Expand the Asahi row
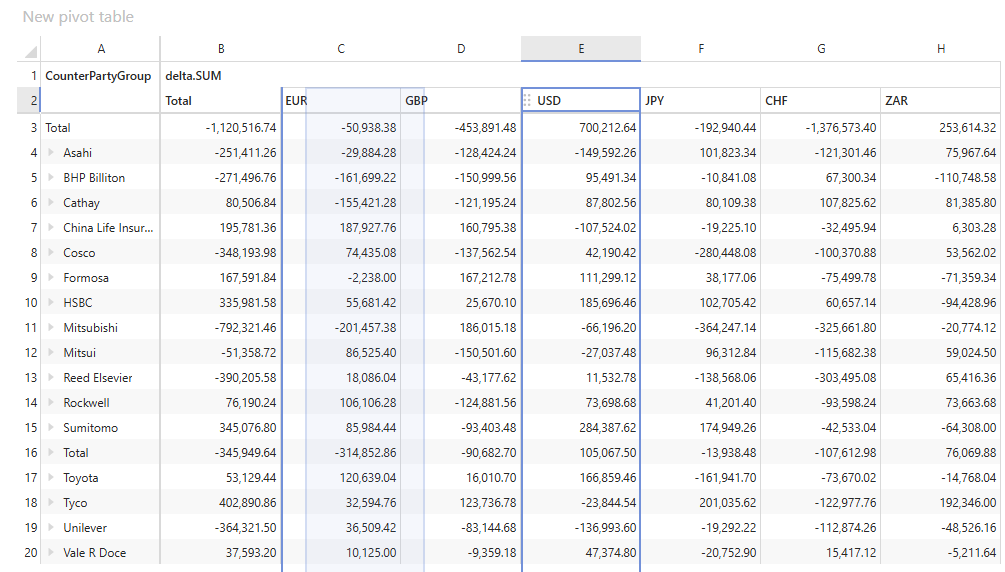The height and width of the screenshot is (572, 1005). point(51,153)
